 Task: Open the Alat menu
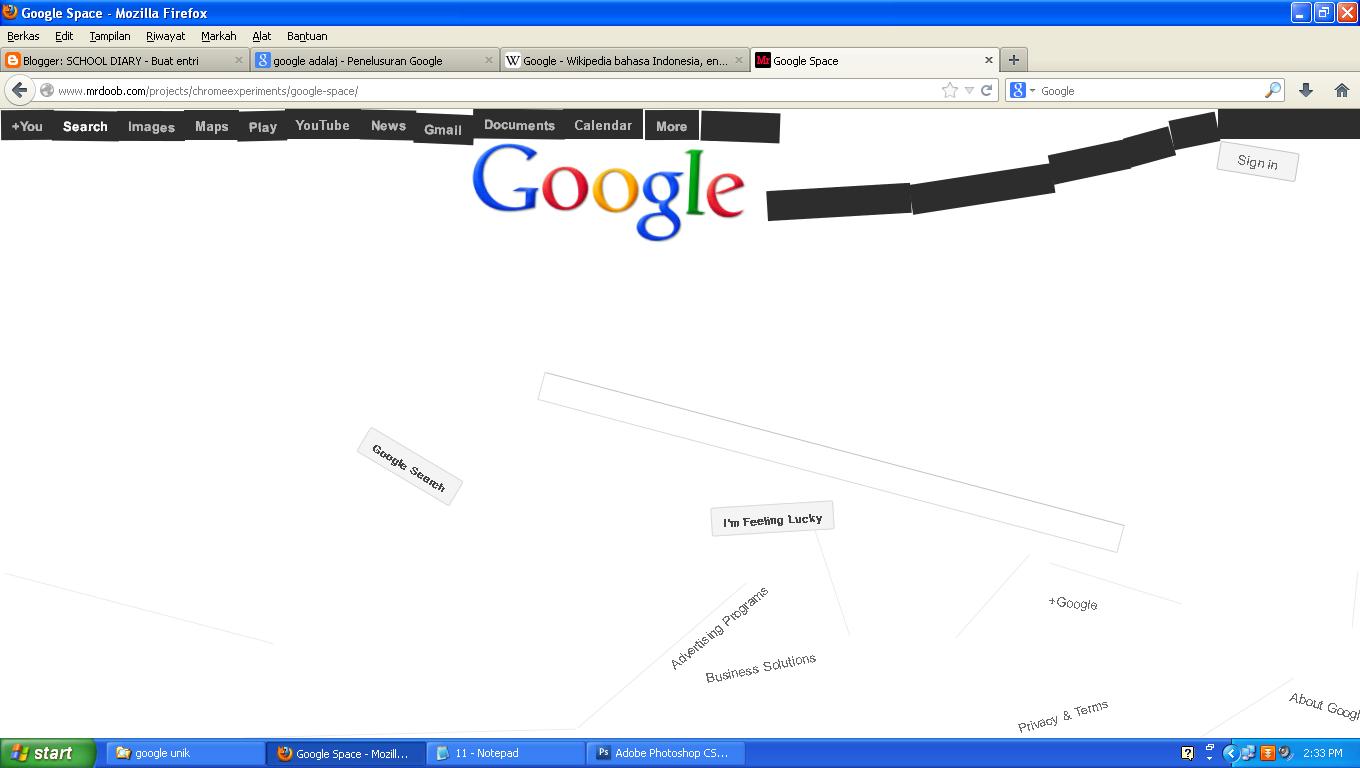pyautogui.click(x=262, y=36)
